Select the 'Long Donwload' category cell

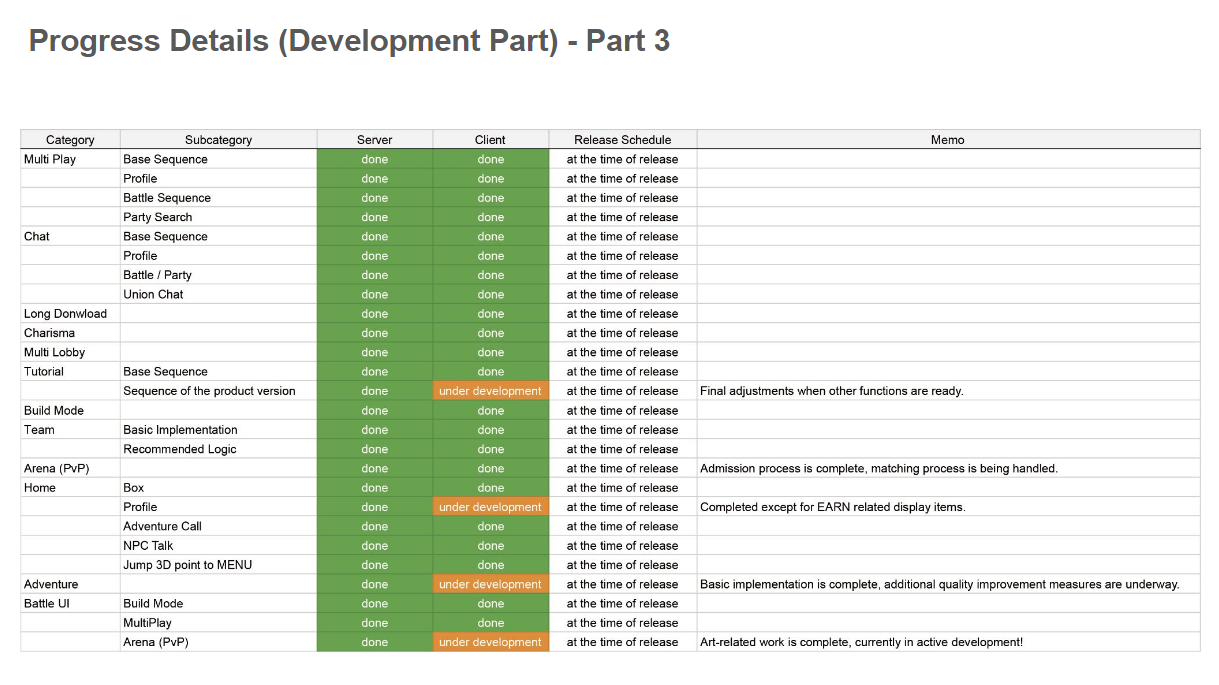[x=70, y=314]
